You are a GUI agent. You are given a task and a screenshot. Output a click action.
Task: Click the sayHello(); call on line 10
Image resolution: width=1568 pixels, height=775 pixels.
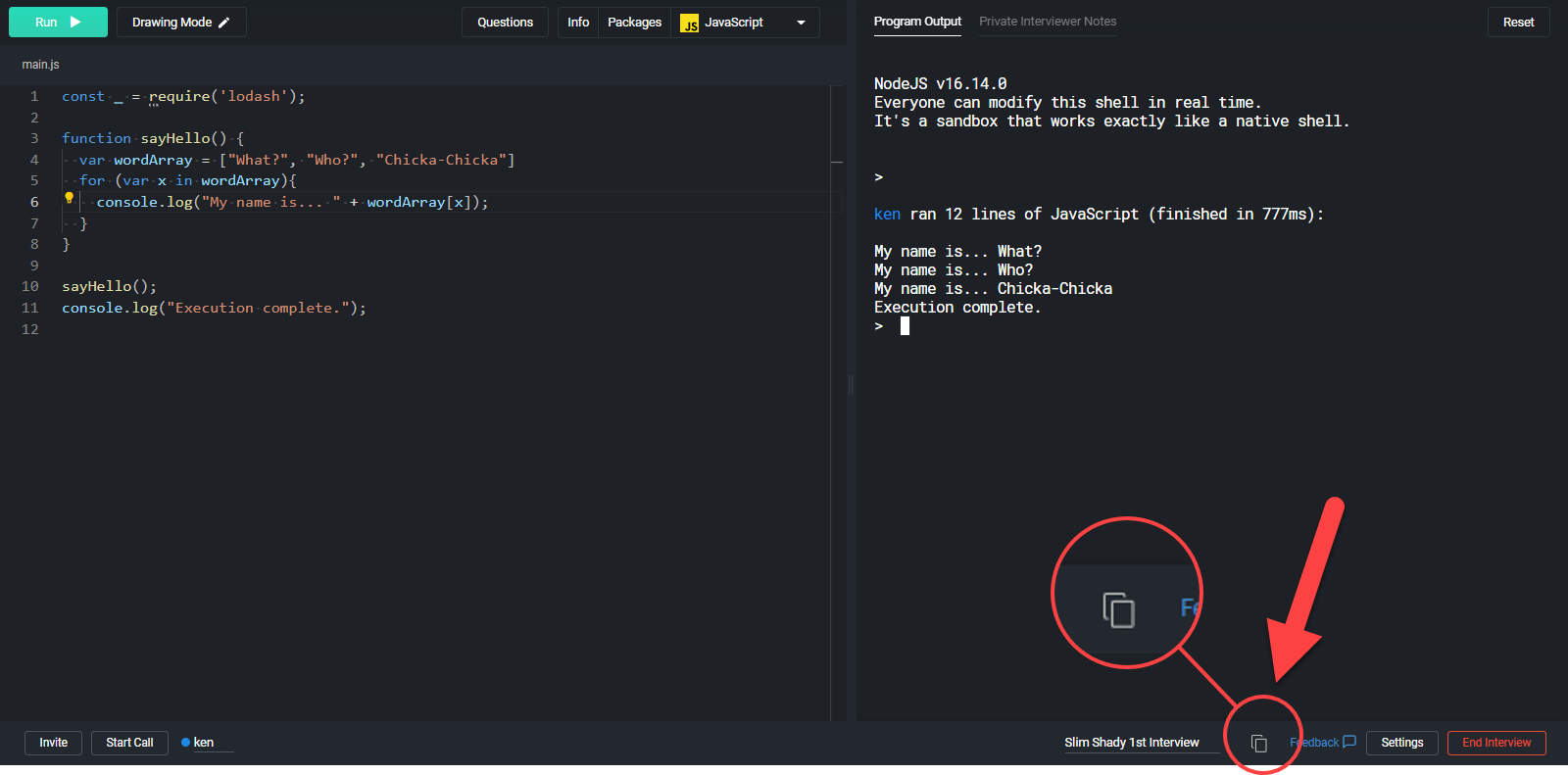point(109,286)
